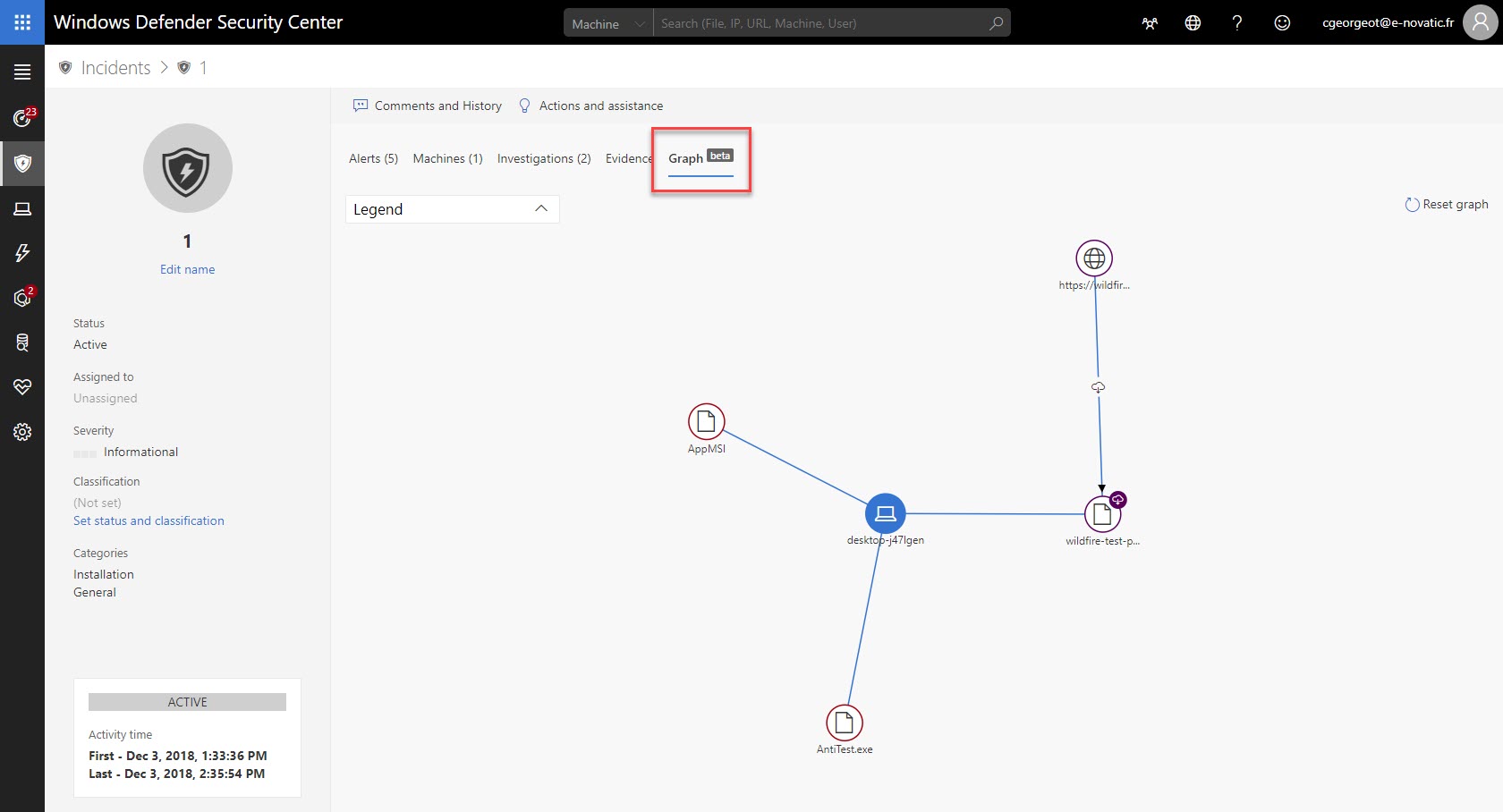
Task: Open the Machine search scope dropdown
Action: tap(608, 23)
